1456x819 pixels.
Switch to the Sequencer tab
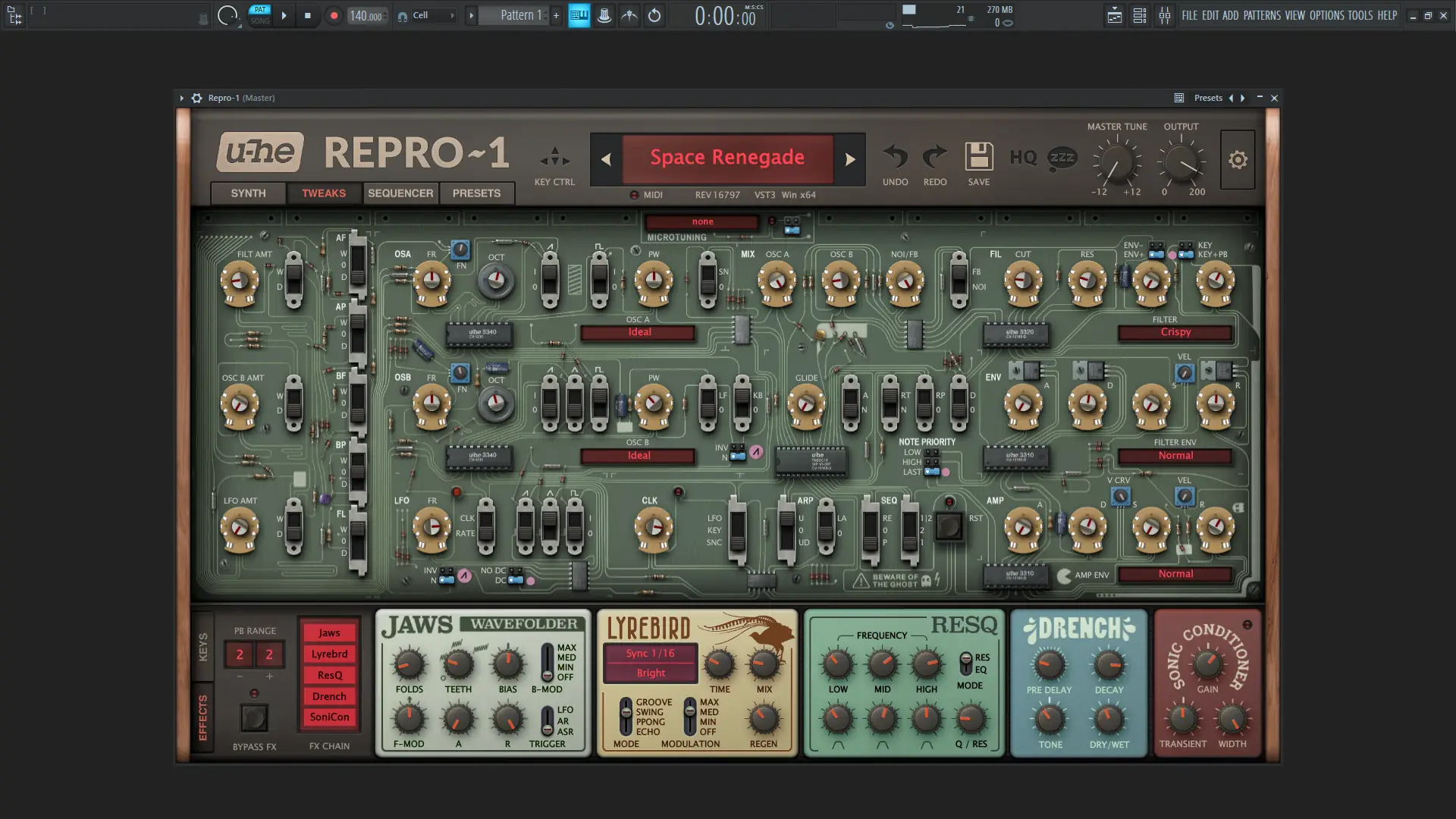[x=400, y=193]
